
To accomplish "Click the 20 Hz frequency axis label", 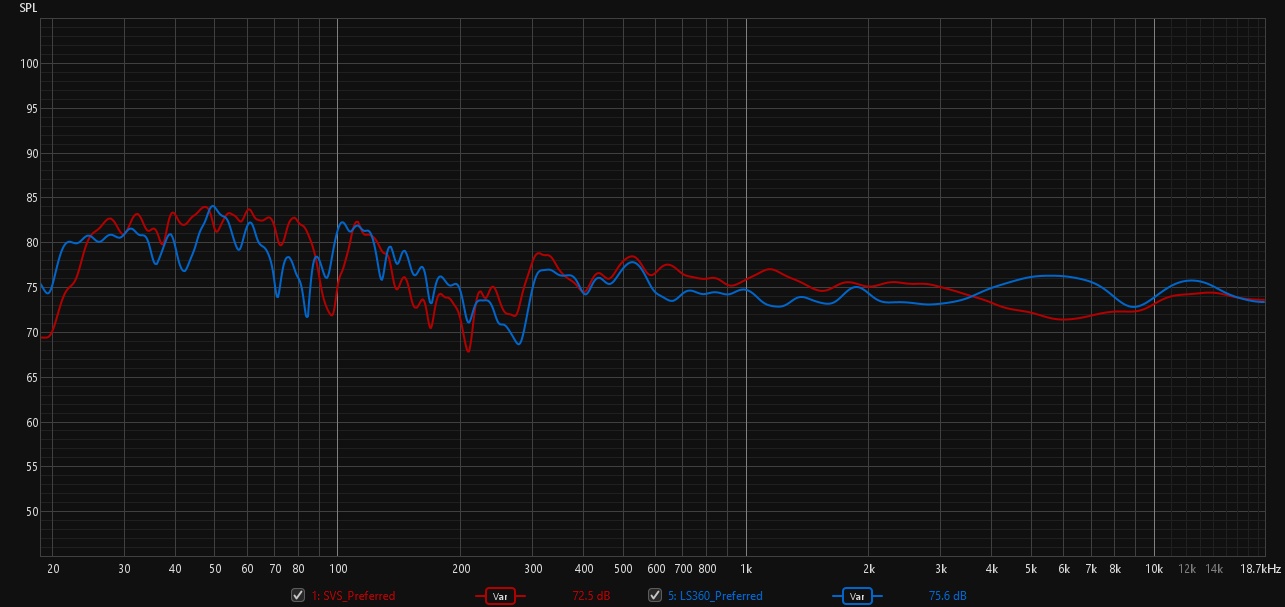I will (x=53, y=569).
